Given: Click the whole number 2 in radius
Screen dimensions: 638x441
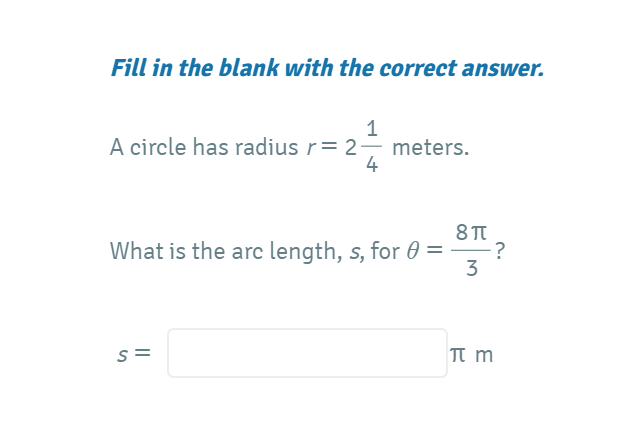Looking at the screenshot, I should (x=351, y=148).
